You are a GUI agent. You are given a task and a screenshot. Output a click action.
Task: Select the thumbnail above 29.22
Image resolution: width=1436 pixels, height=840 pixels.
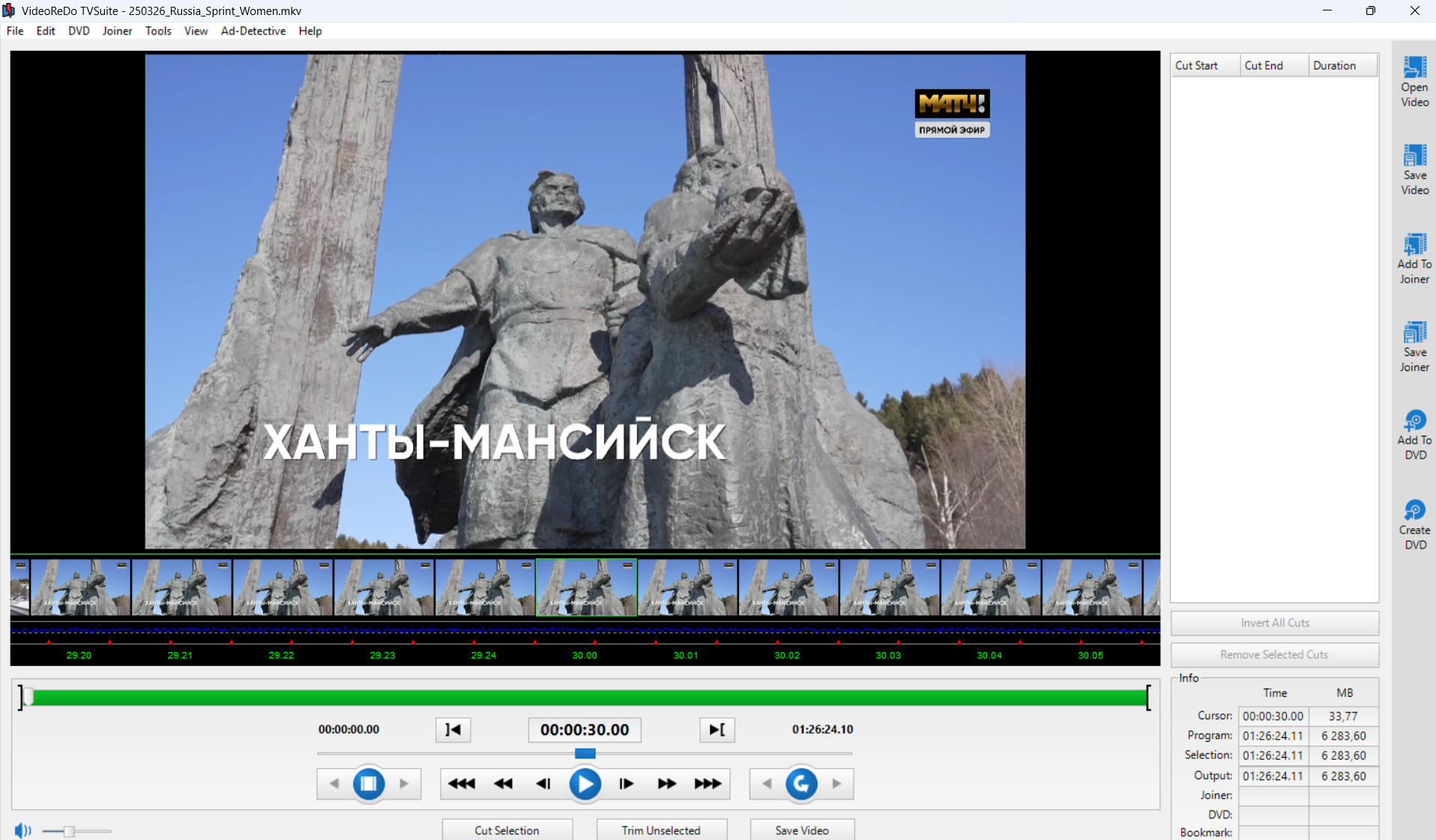point(283,587)
